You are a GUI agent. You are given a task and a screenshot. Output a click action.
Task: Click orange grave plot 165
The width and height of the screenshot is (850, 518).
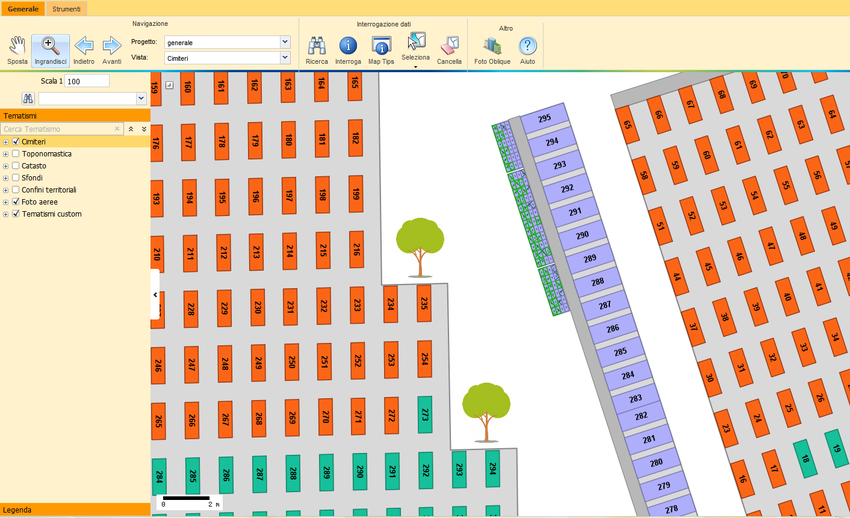coord(355,83)
